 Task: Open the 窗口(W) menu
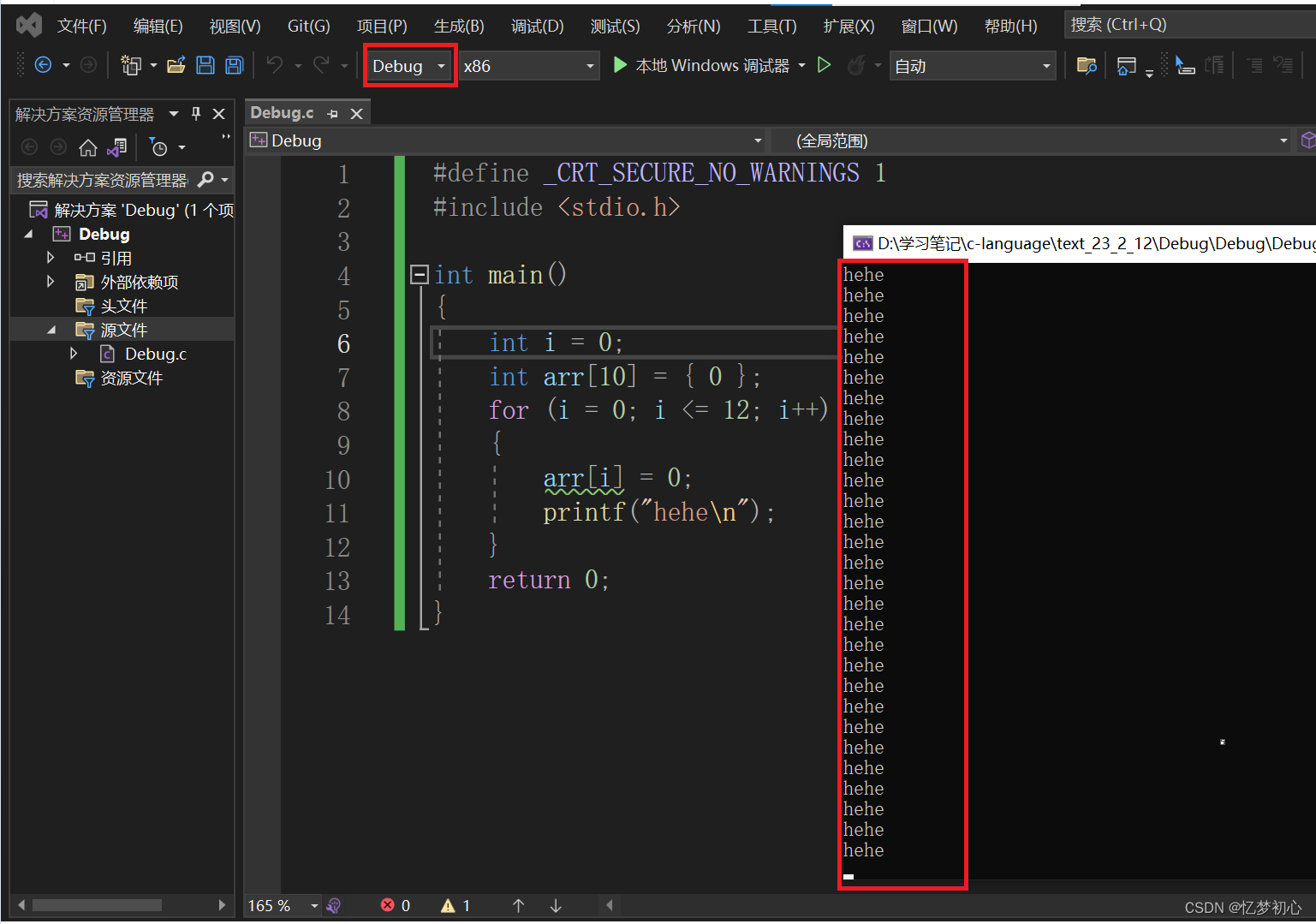(930, 26)
